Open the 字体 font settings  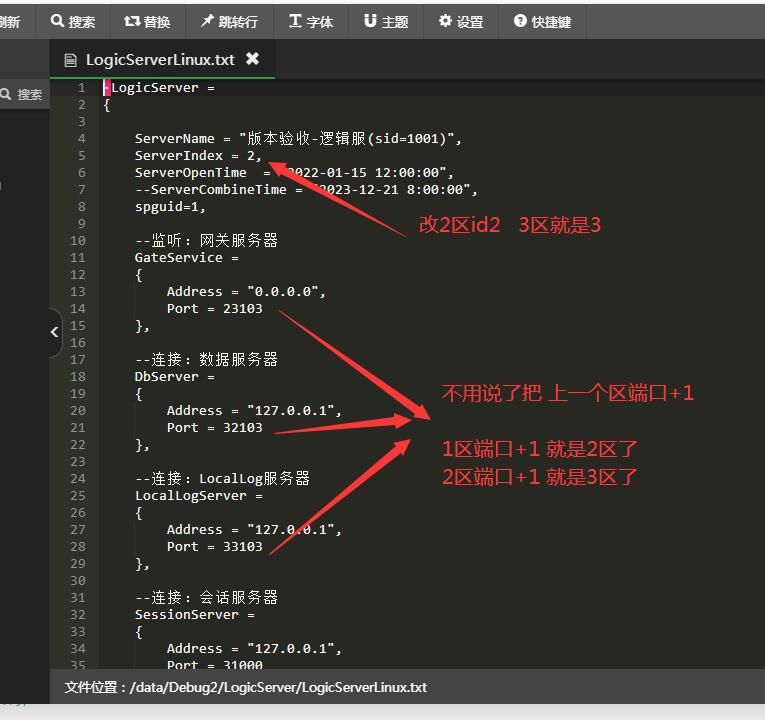click(311, 21)
